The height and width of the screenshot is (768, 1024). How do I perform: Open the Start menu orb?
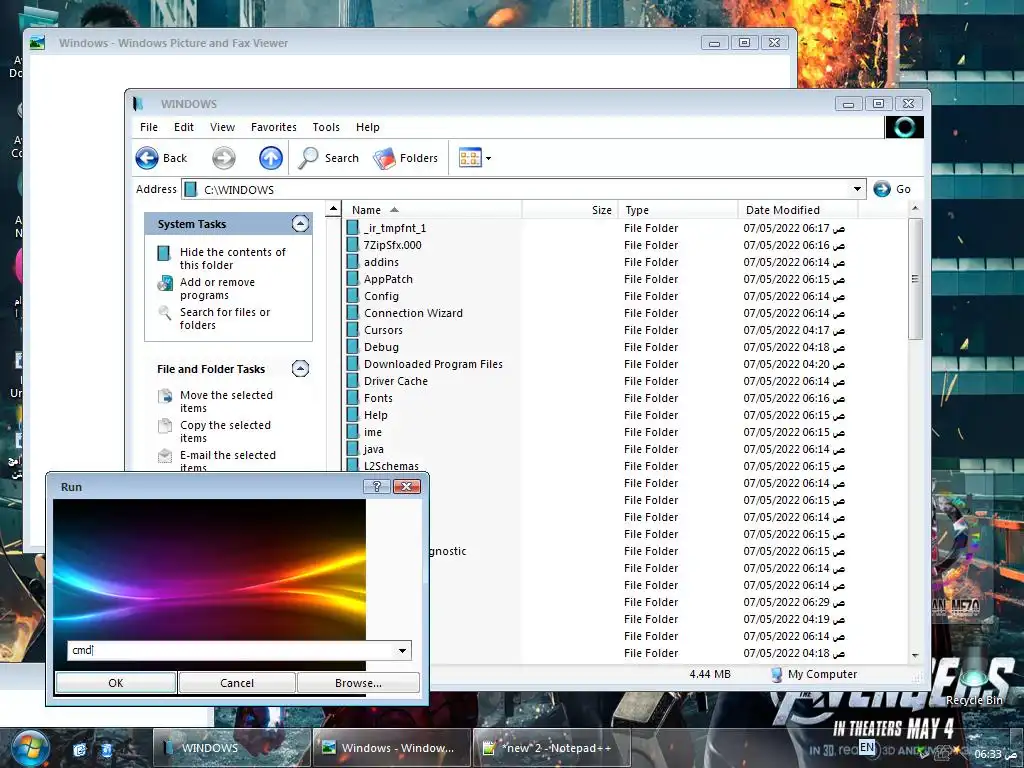[31, 748]
